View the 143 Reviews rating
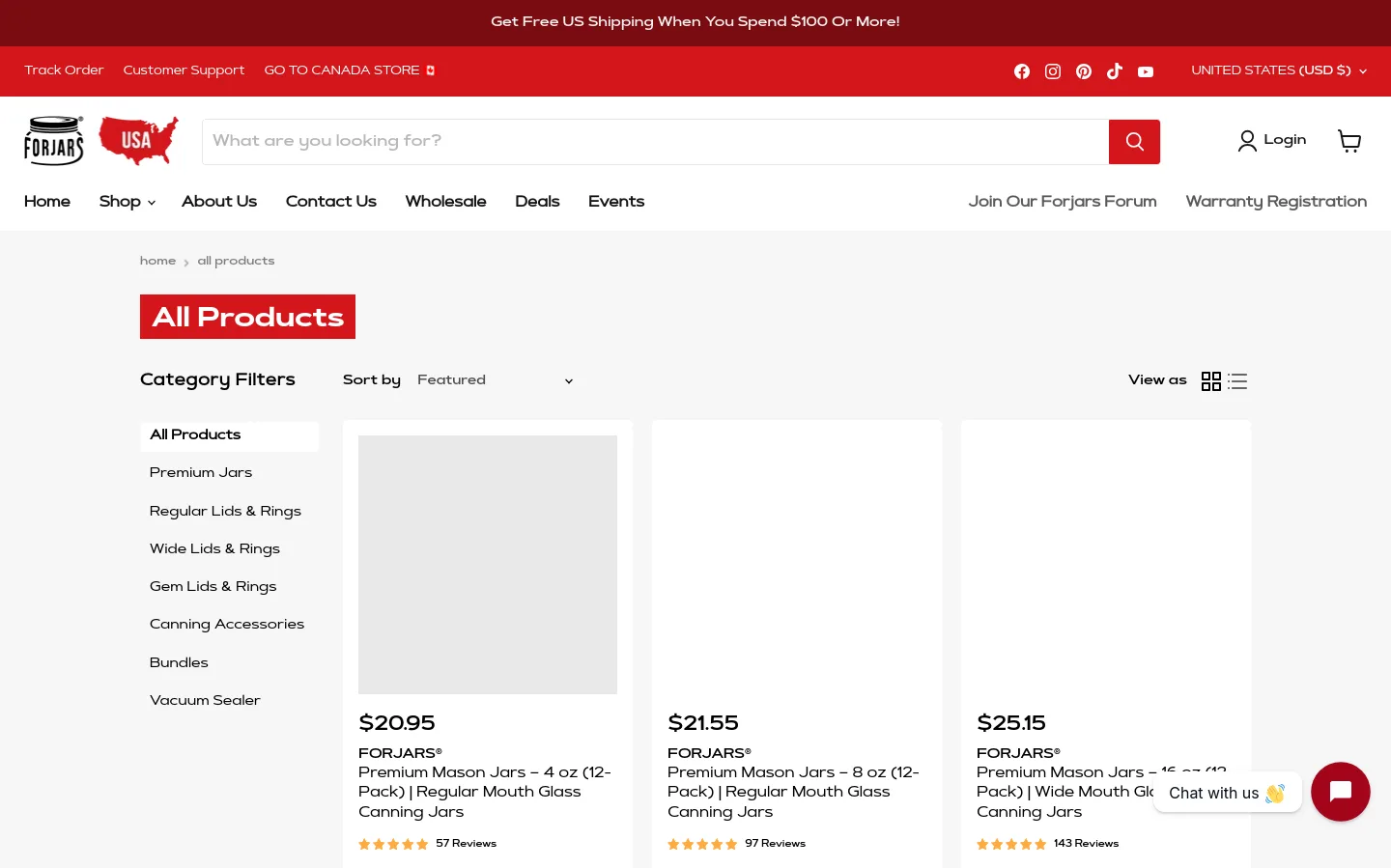1391x868 pixels. [x=1048, y=844]
